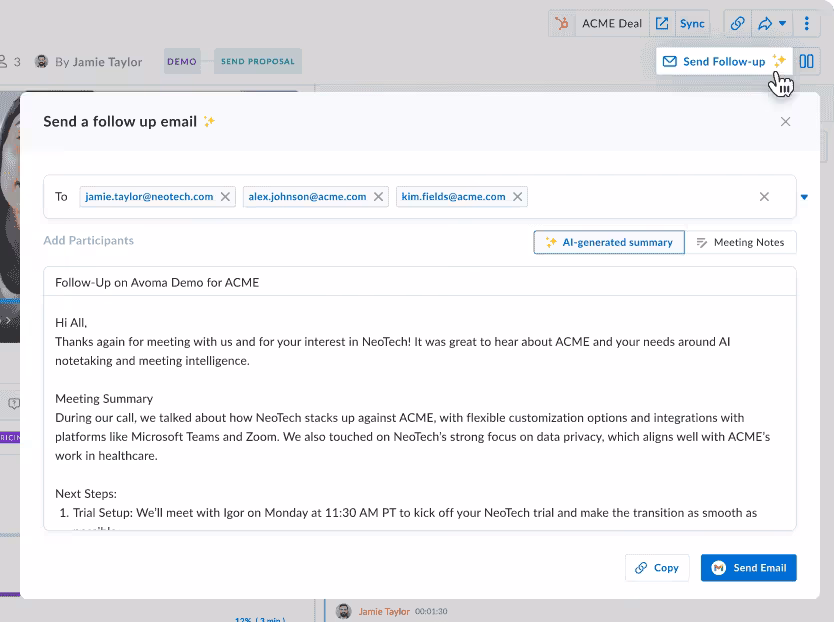Clear all recipients in To field

[764, 197]
